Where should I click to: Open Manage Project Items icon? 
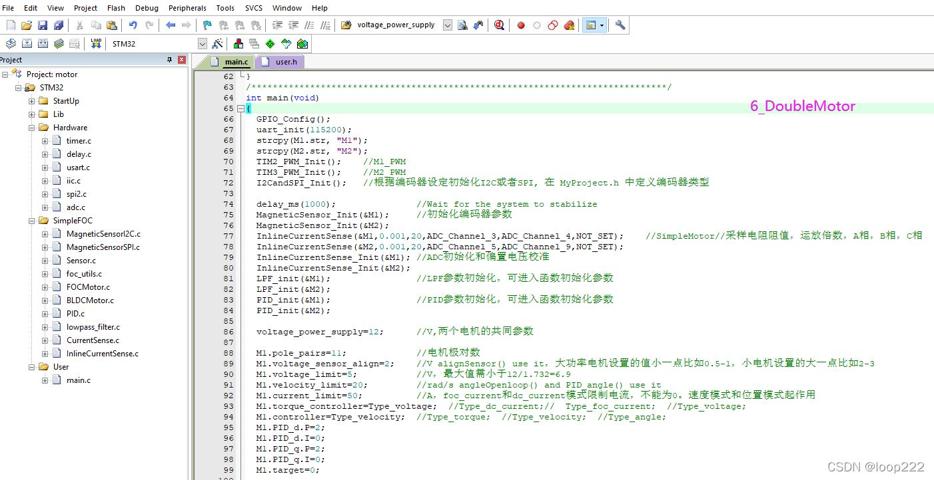click(238, 43)
